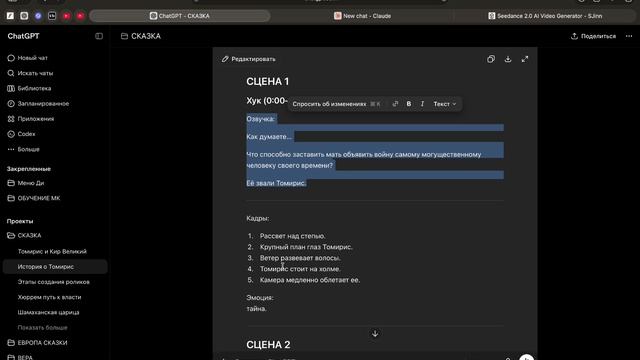Click pencil icon next to Редактировать

pyautogui.click(x=225, y=59)
